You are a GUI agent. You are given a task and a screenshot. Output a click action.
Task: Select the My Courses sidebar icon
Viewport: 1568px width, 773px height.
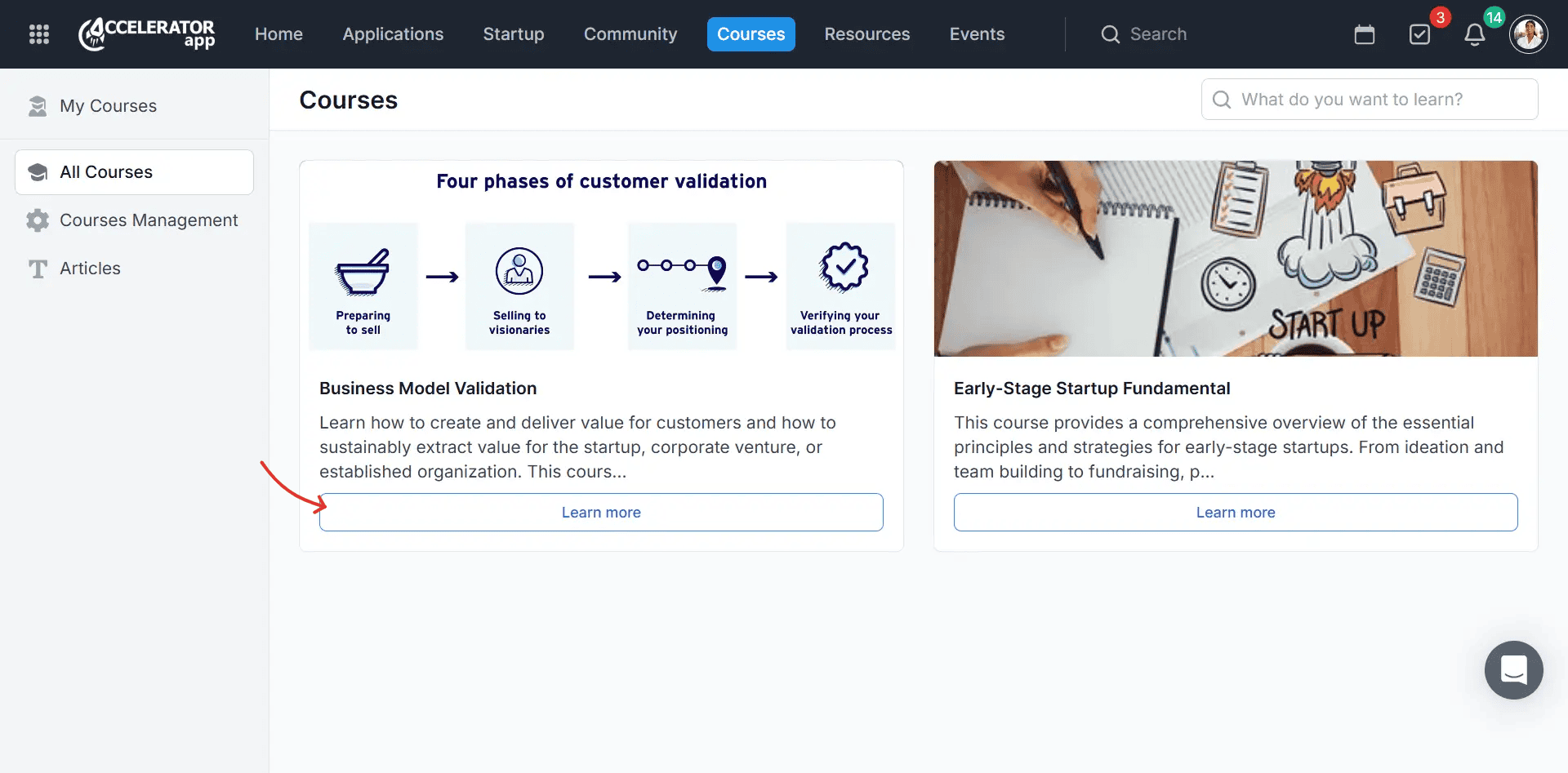[x=38, y=105]
